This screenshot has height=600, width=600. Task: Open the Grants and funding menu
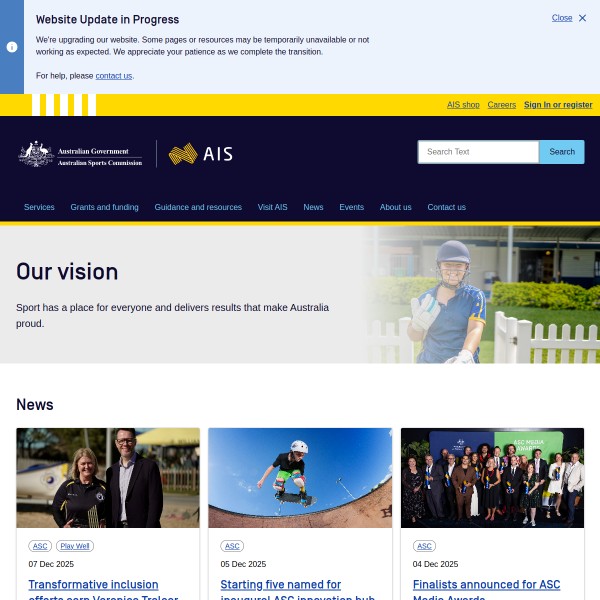pyautogui.click(x=104, y=207)
